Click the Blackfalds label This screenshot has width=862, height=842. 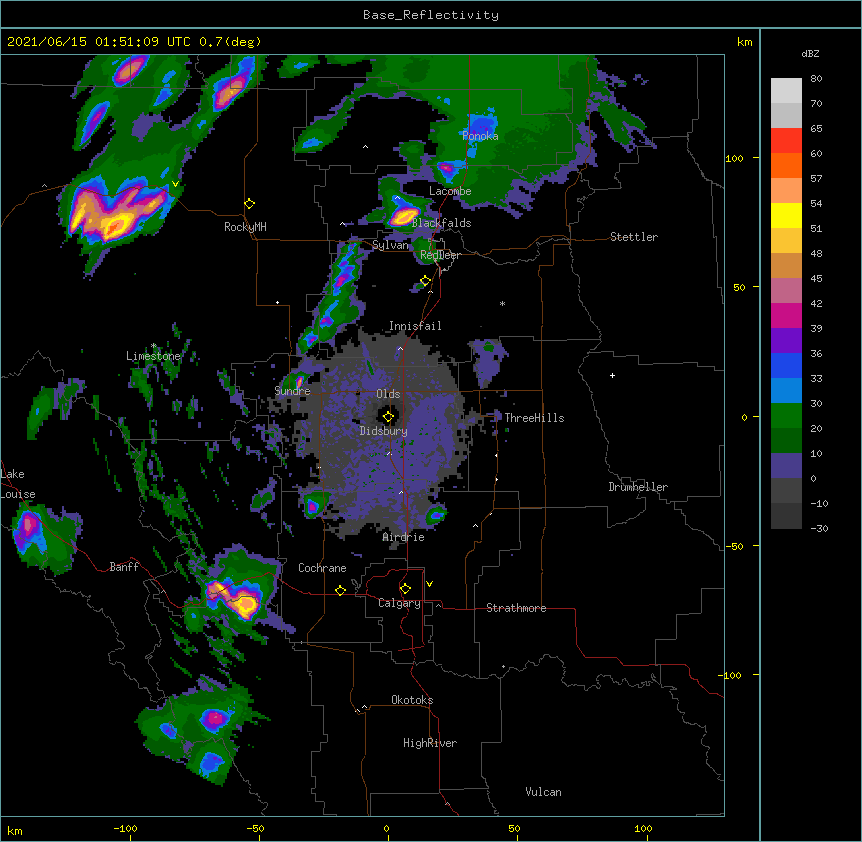click(x=441, y=223)
